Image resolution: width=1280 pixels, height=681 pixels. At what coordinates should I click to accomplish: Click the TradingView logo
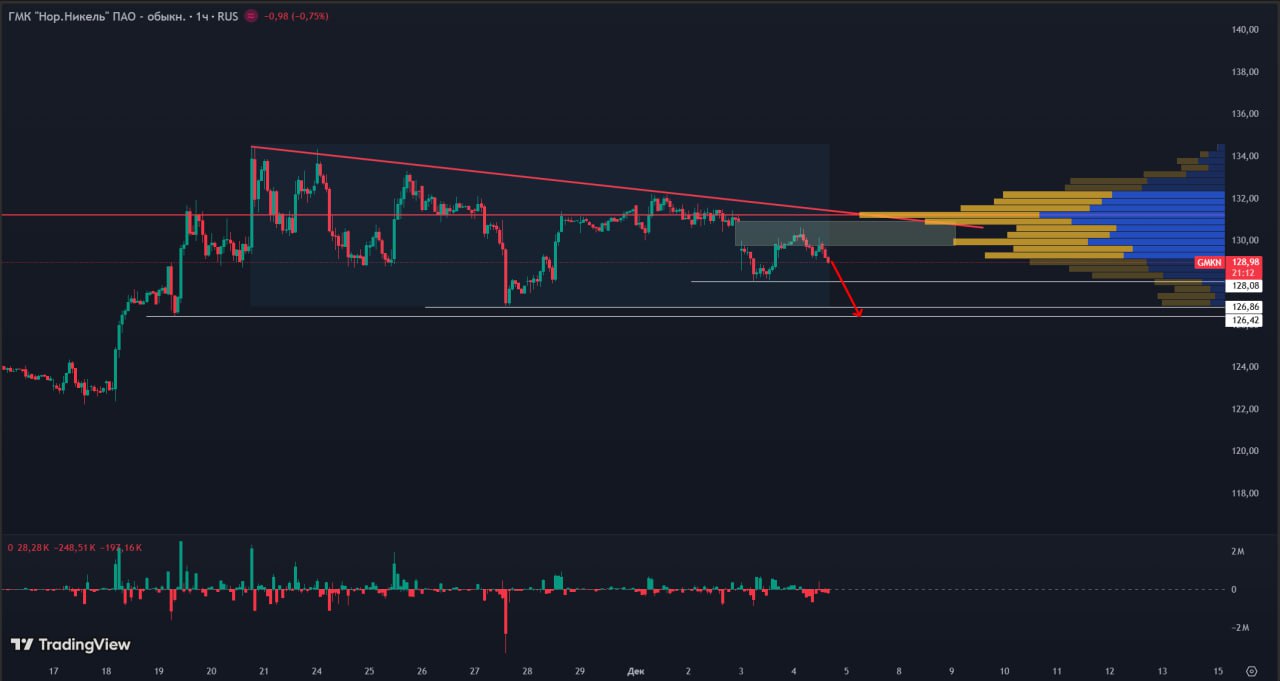point(70,645)
